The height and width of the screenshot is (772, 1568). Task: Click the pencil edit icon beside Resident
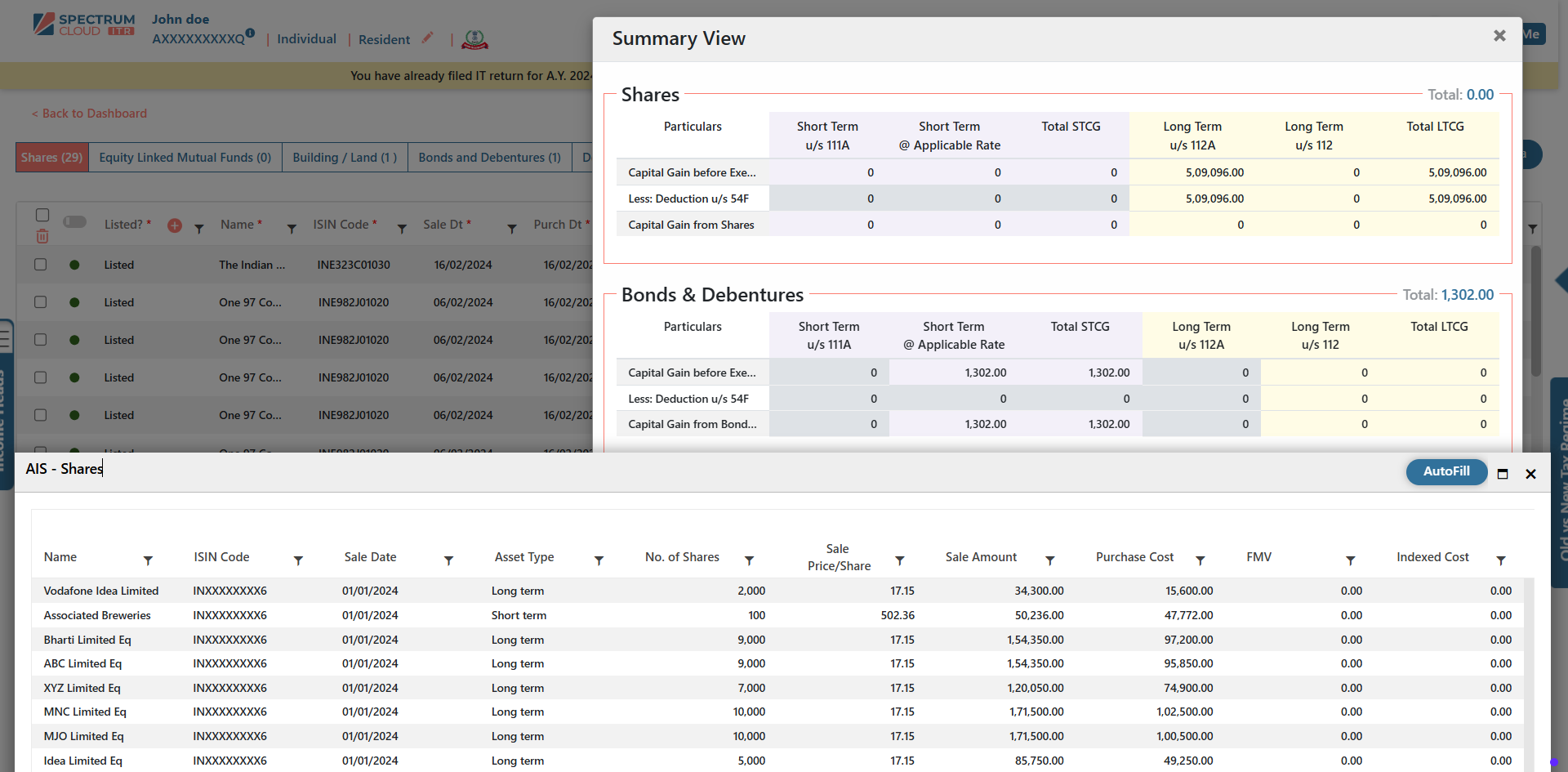[x=427, y=38]
